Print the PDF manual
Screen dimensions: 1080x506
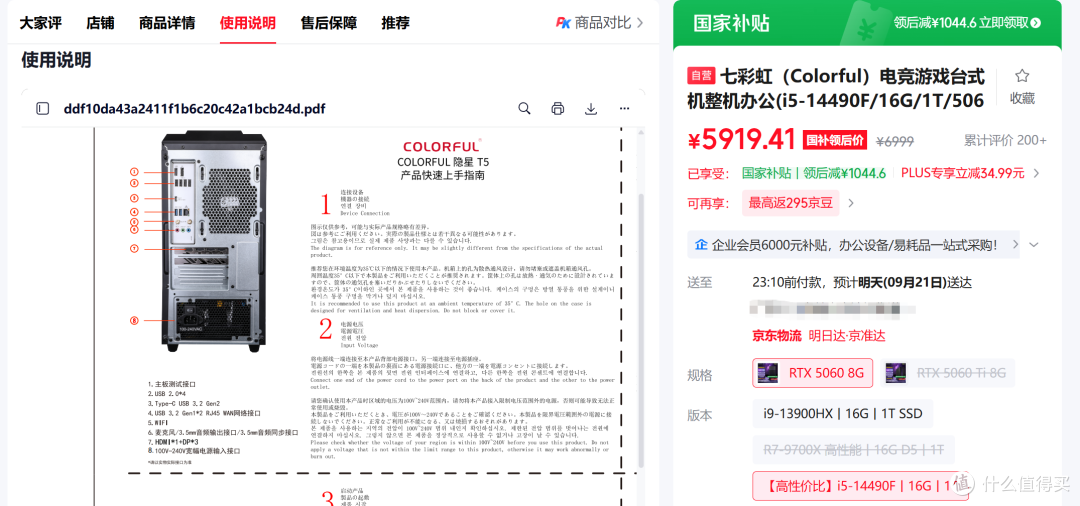click(557, 108)
